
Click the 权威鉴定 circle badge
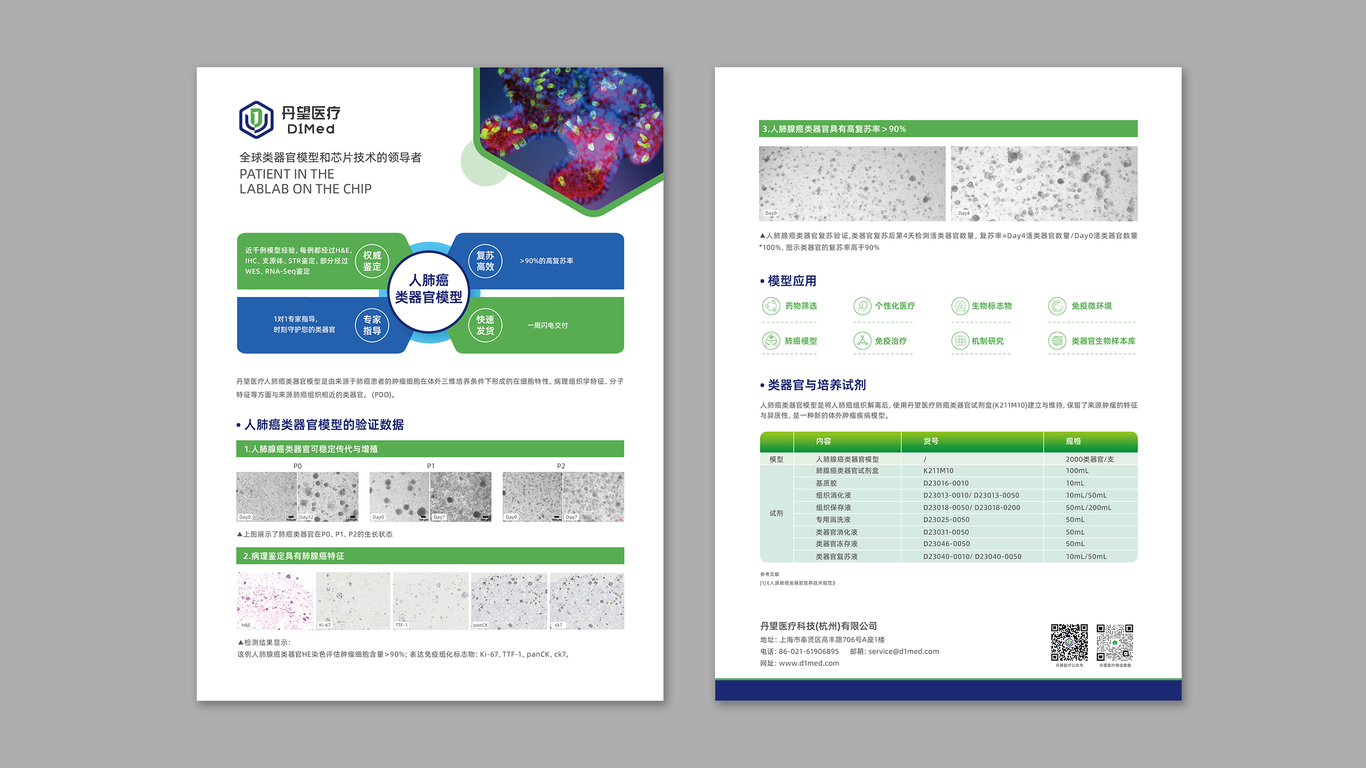(x=372, y=261)
